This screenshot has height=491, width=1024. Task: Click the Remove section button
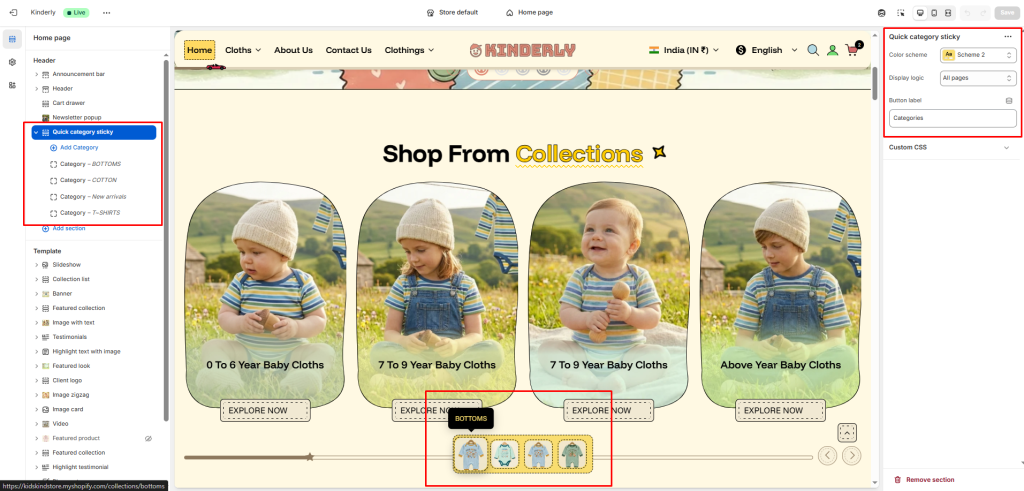924,479
